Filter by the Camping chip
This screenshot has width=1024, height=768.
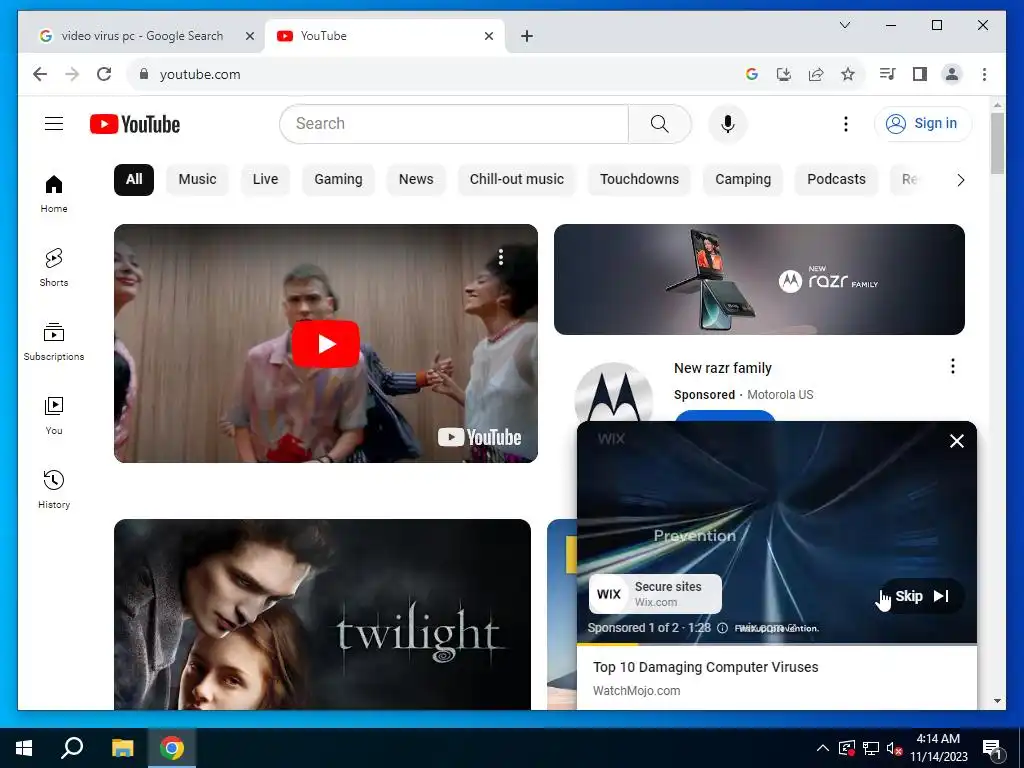click(x=743, y=180)
